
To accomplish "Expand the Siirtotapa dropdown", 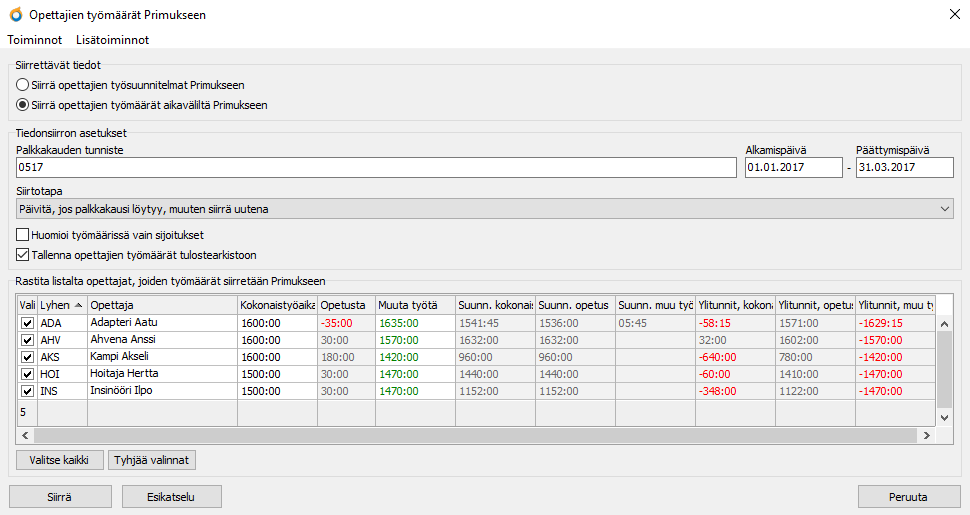I will 485,209.
